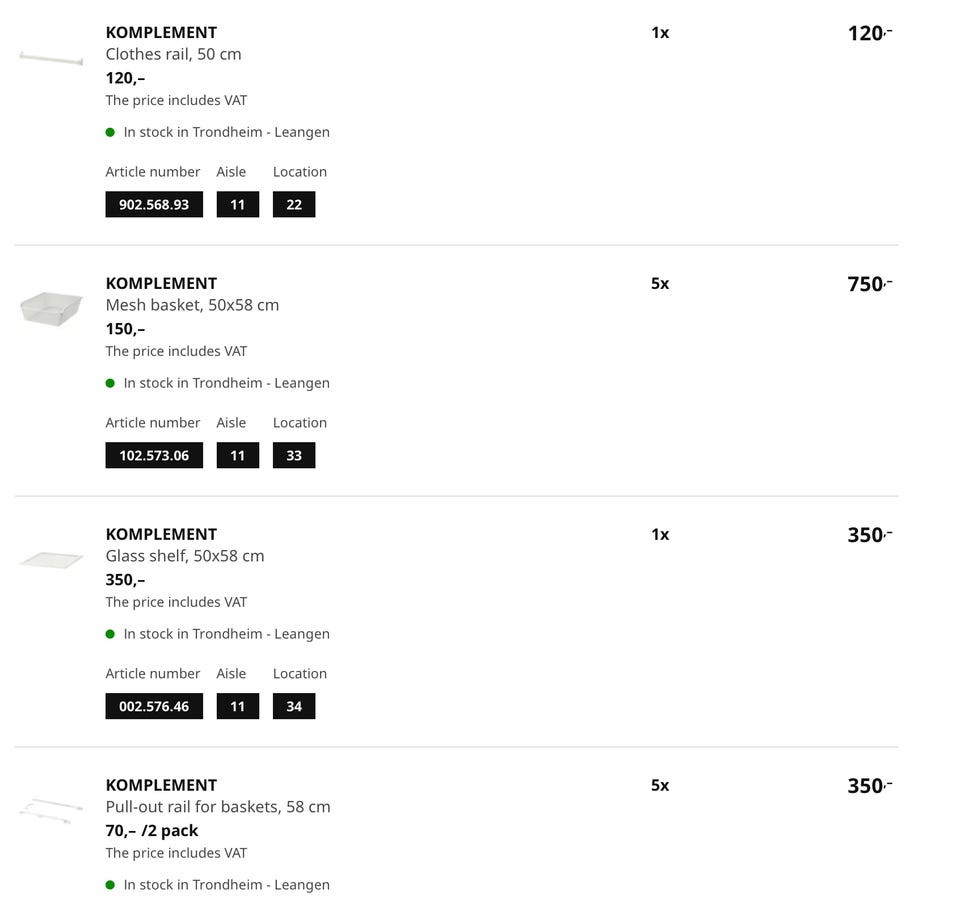Click the green stock dot for Glass shelf
Image resolution: width=960 pixels, height=898 pixels.
(x=110, y=634)
